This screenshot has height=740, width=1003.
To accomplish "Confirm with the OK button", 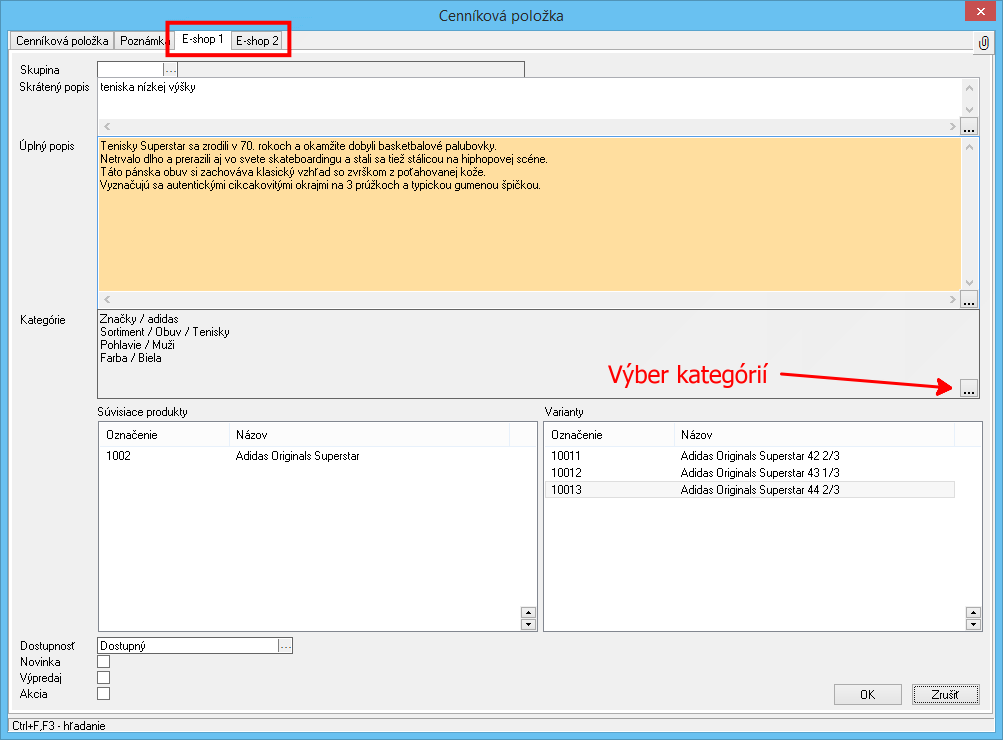I will [866, 695].
